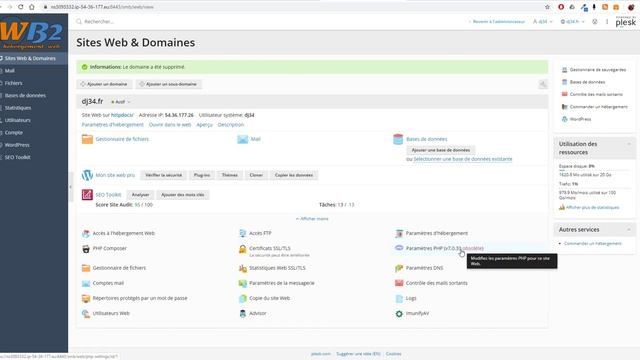Click Revenir à l'administrateur link

[498, 22]
